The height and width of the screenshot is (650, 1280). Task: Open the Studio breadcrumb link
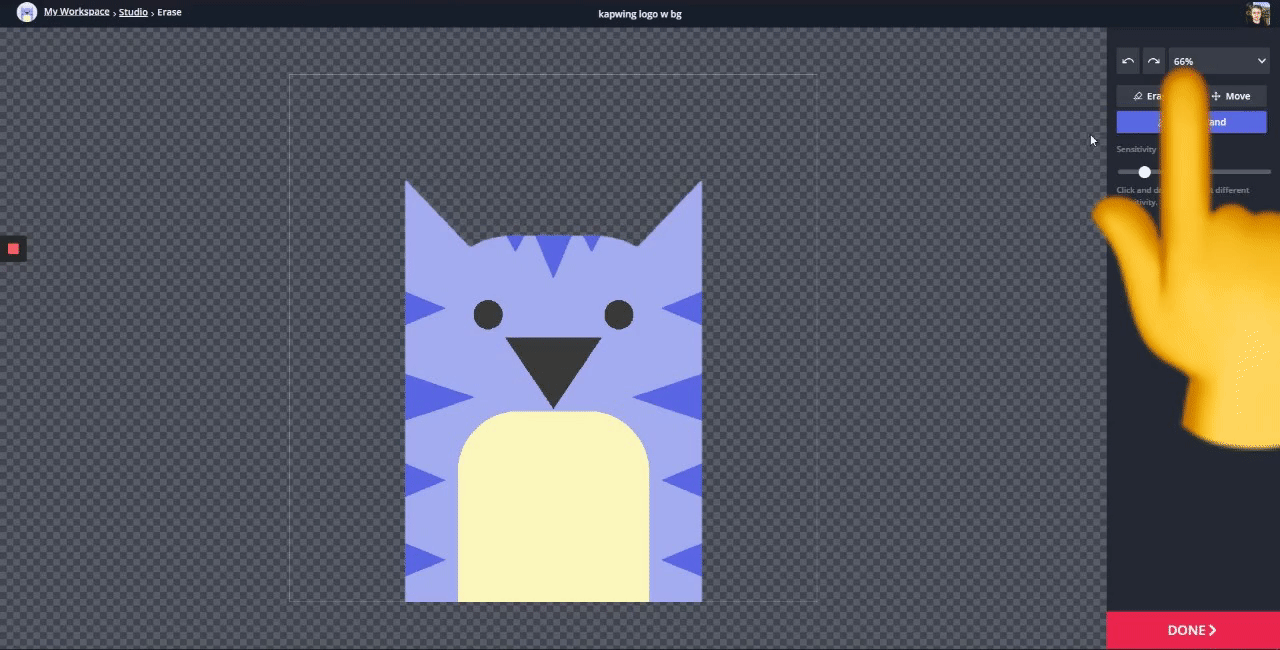(x=133, y=12)
